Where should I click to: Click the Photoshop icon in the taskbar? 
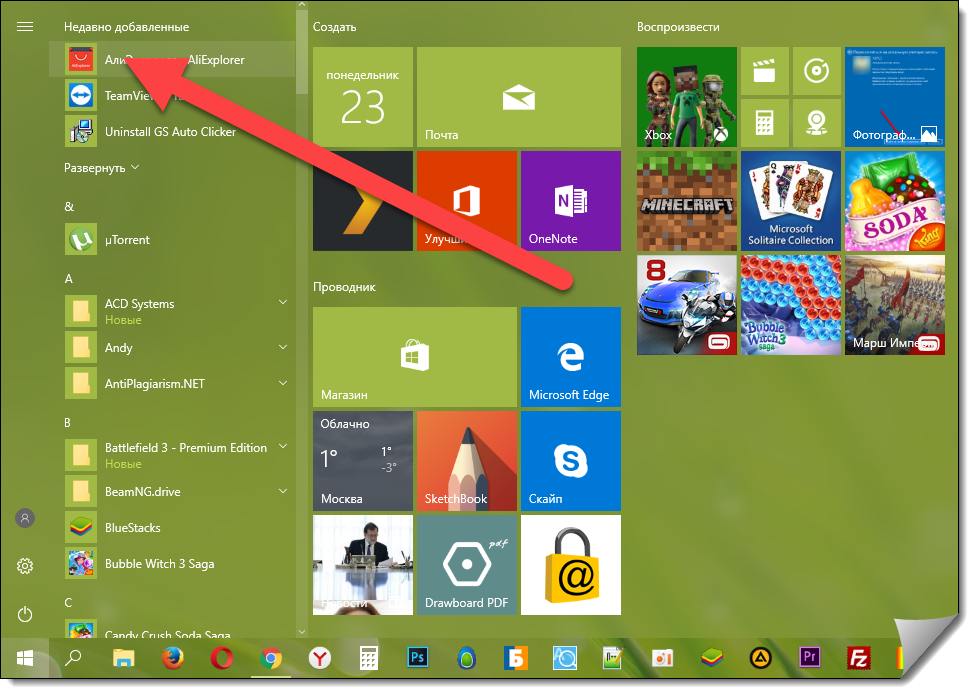click(418, 658)
